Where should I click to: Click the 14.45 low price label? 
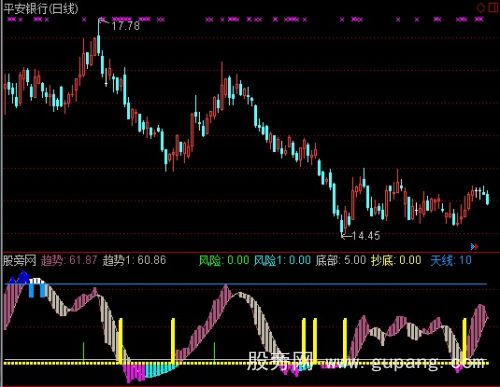tap(366, 236)
